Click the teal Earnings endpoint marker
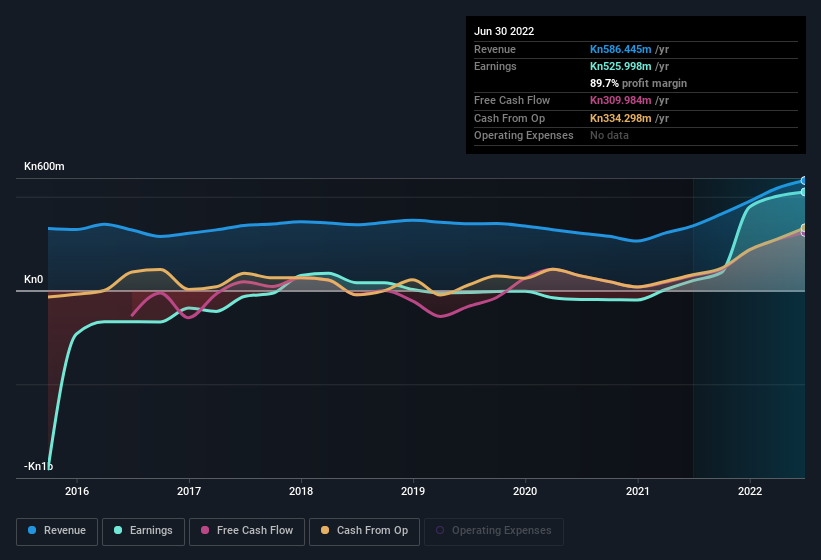821x560 pixels. 804,192
